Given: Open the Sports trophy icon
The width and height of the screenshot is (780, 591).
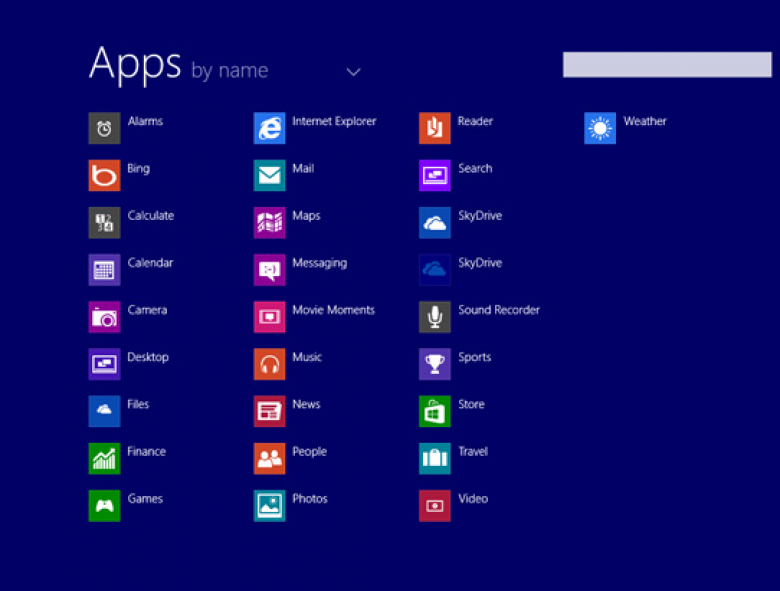Looking at the screenshot, I should point(435,364).
